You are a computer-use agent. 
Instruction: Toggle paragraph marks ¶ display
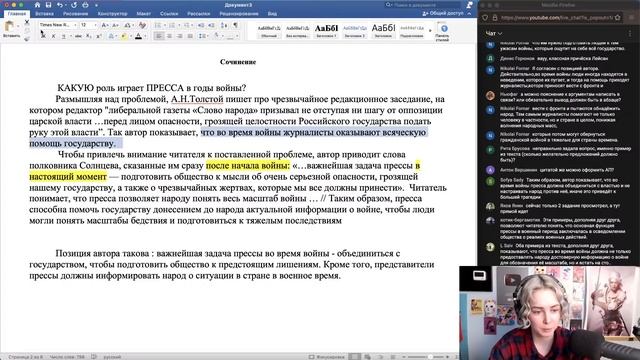click(236, 25)
